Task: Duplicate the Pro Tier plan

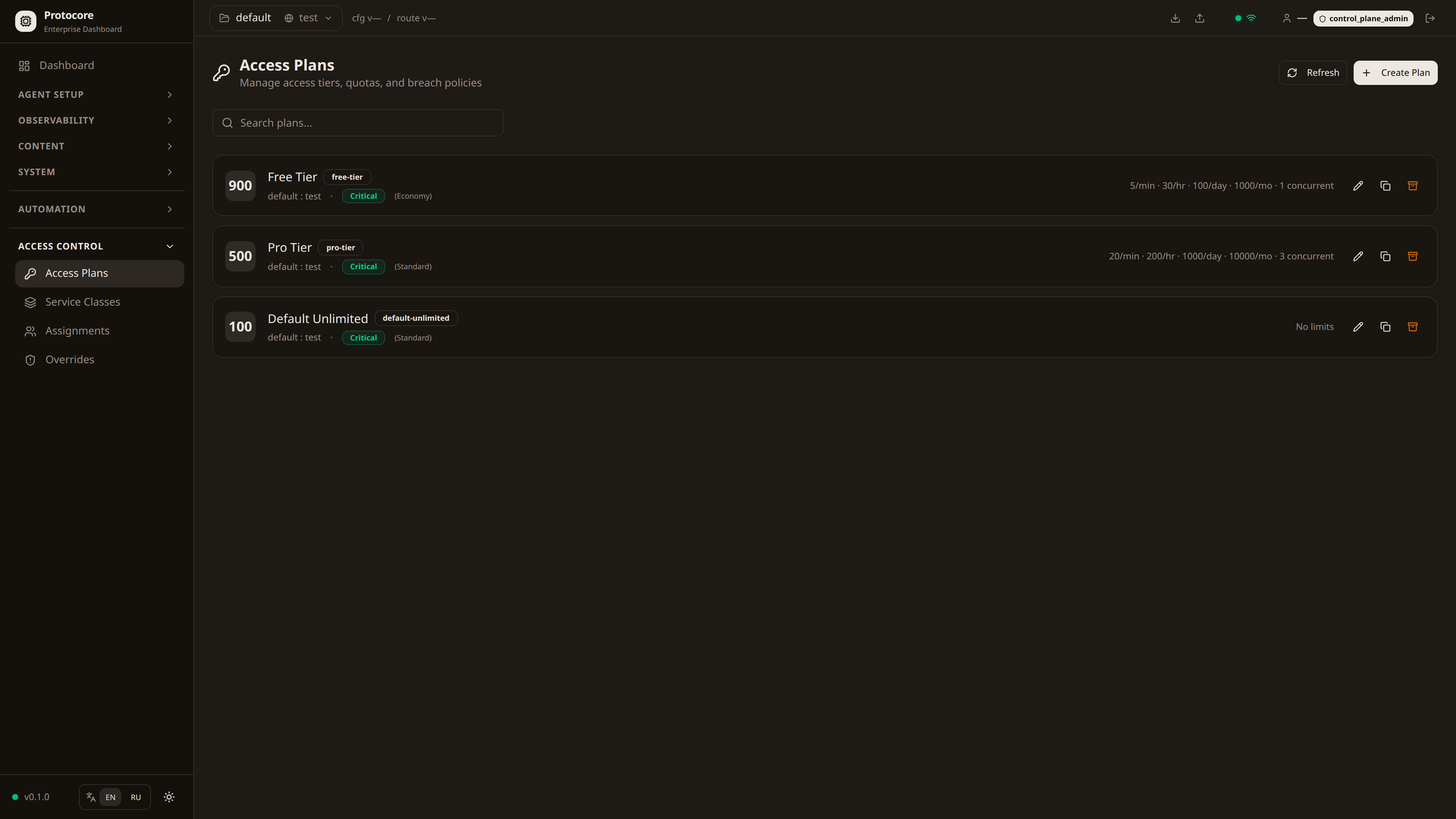Action: pyautogui.click(x=1385, y=257)
